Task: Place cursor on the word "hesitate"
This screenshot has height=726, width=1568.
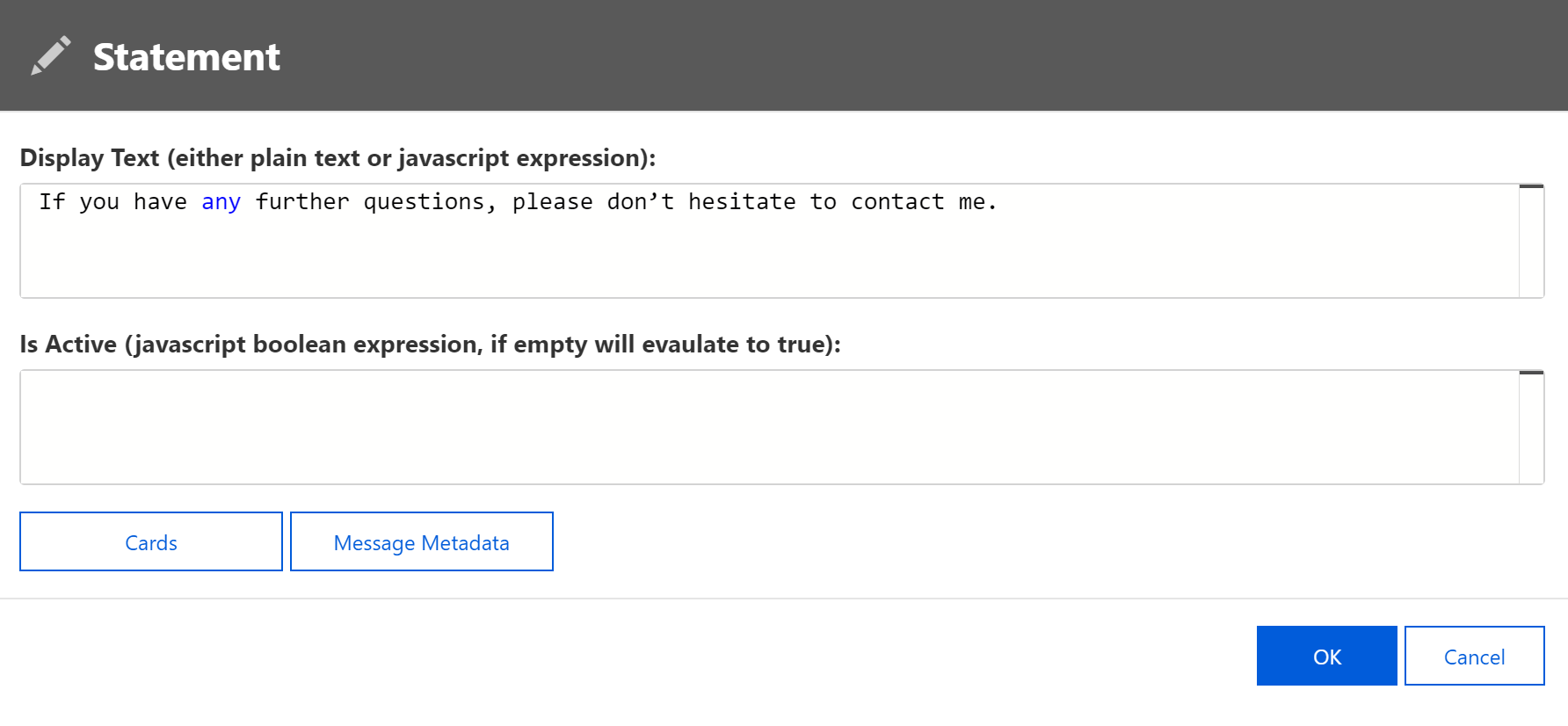Action: (742, 202)
